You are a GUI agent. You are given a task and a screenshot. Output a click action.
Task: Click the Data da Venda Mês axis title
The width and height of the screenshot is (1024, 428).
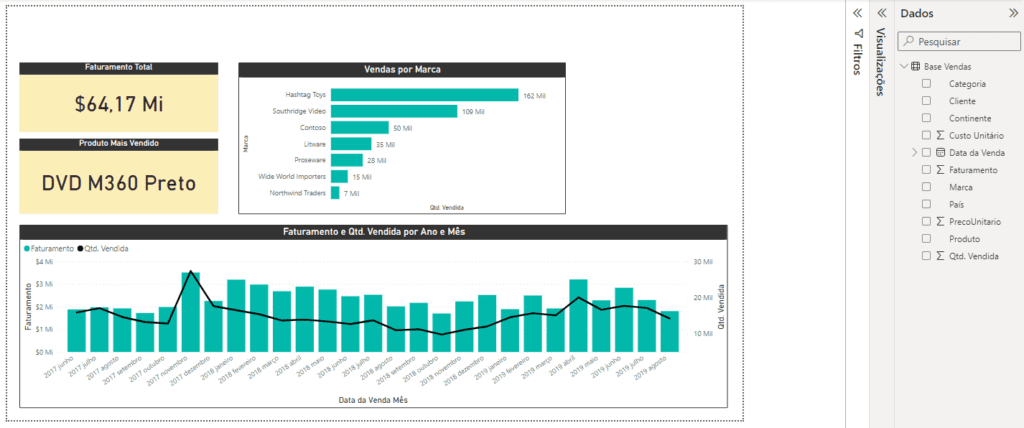click(x=373, y=399)
